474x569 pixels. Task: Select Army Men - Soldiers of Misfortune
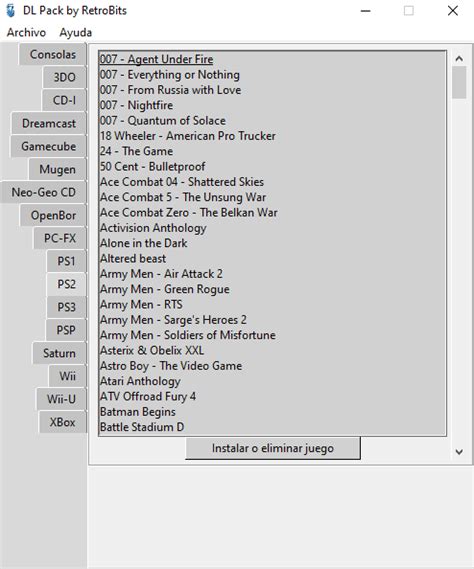tap(272, 335)
